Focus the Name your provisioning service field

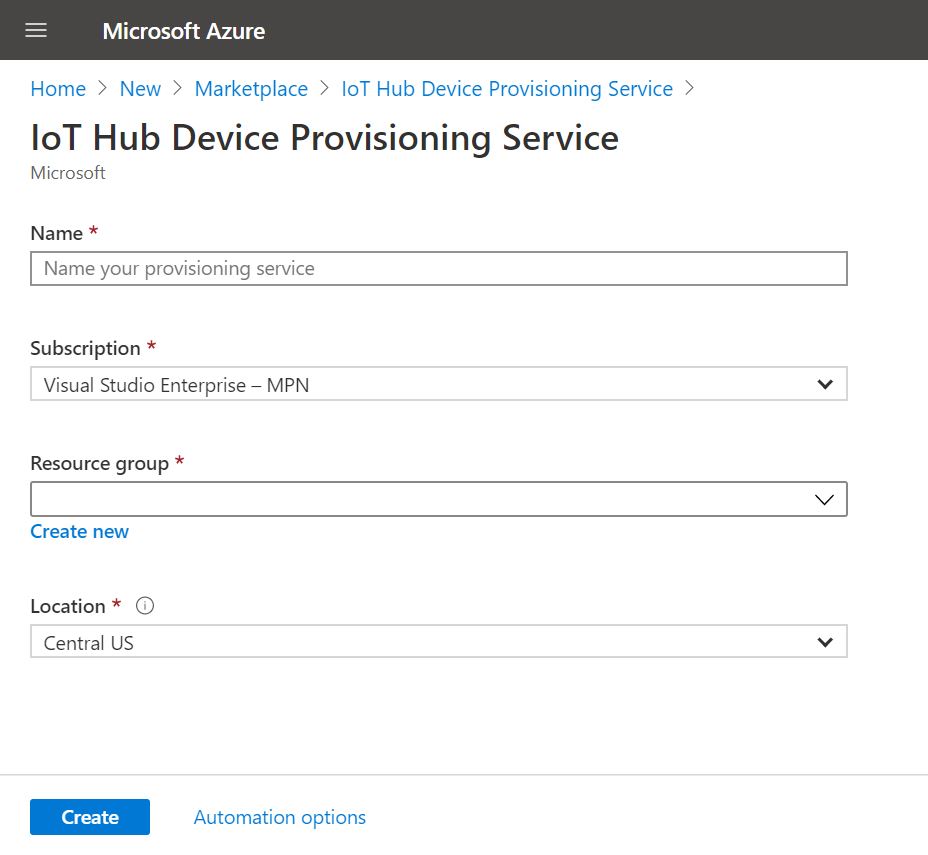tap(438, 269)
